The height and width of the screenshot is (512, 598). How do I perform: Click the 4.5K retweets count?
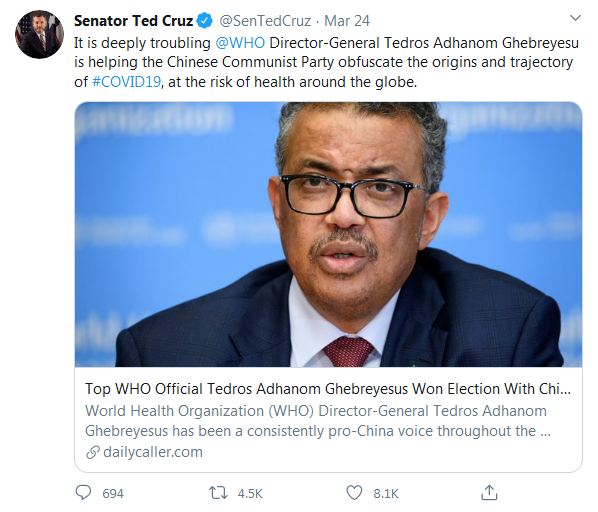(x=250, y=494)
